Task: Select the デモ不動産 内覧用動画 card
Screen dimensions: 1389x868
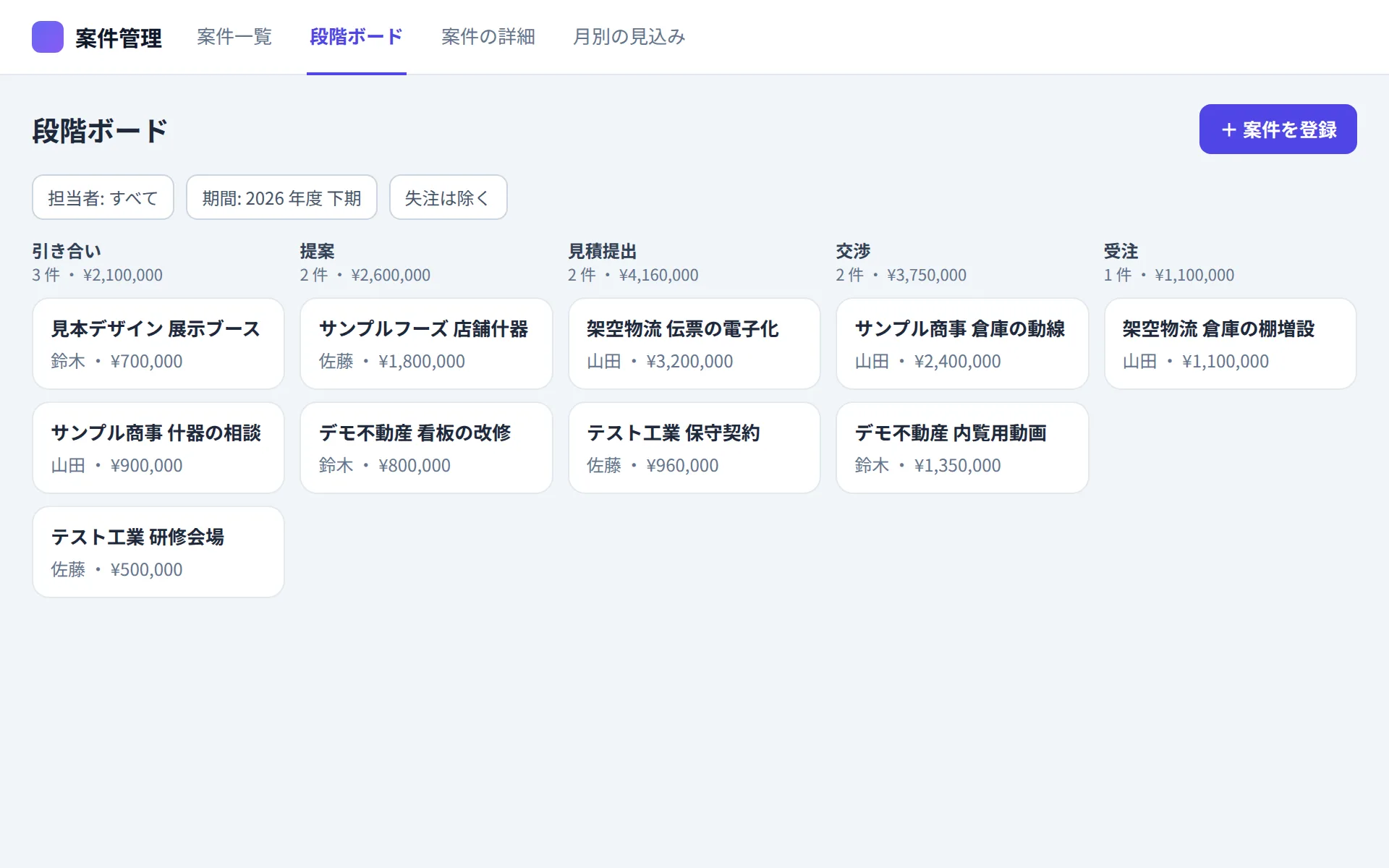Action: [962, 448]
